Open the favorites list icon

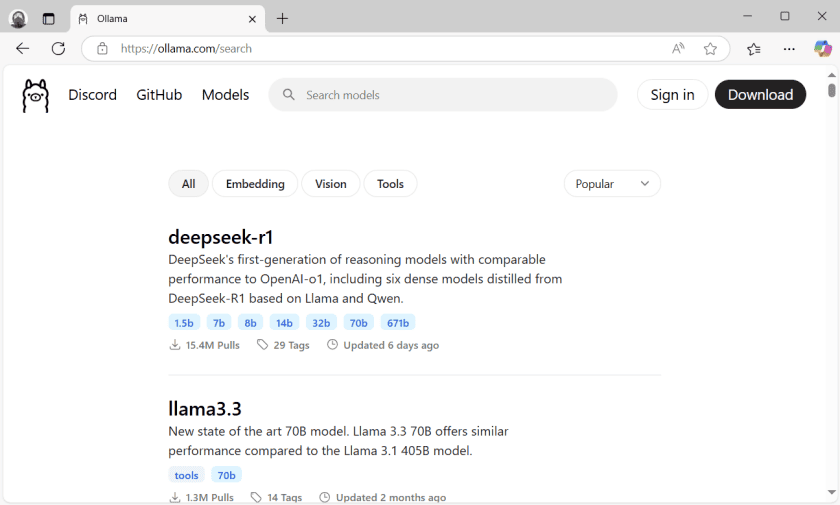(x=753, y=48)
